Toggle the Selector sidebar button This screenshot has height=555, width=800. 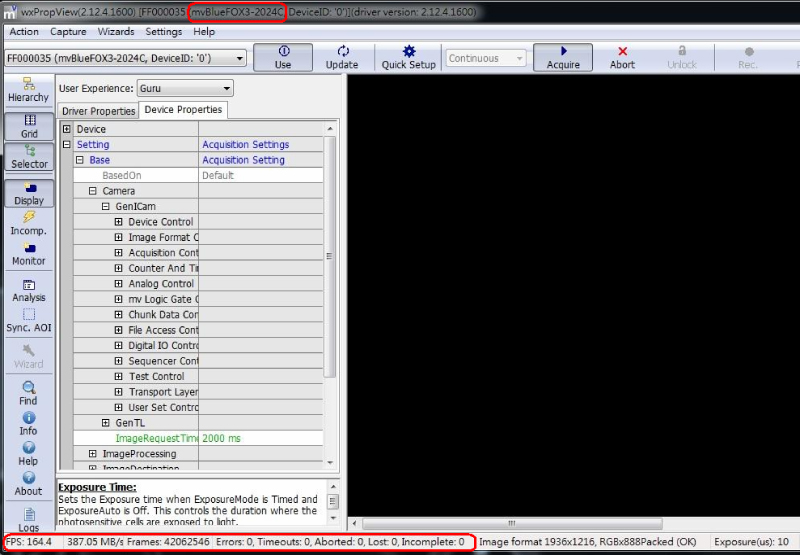(29, 157)
